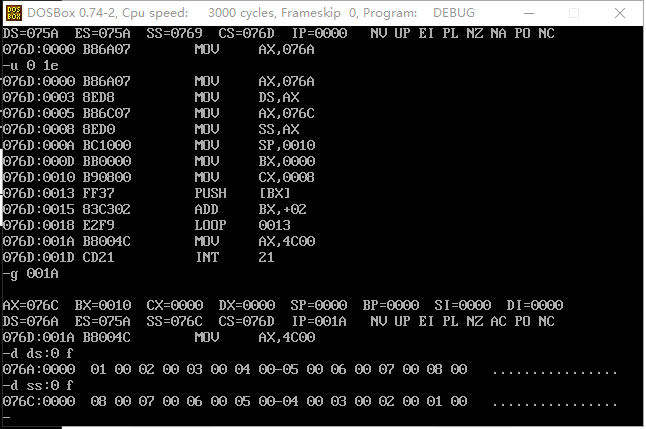The height and width of the screenshot is (429, 646).
Task: Click the '-d ds:0 f' command line
Action: 38,354
